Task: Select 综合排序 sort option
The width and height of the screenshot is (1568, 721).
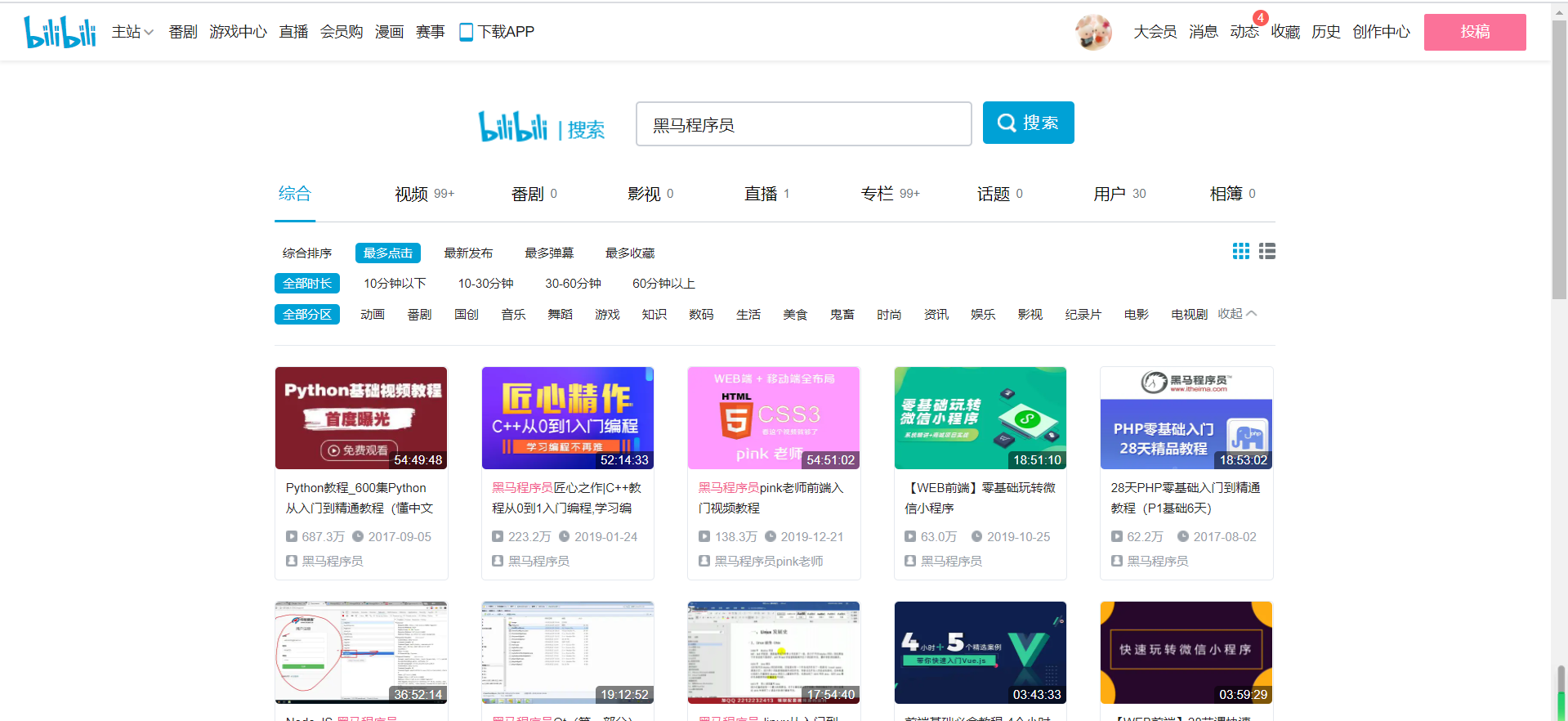Action: pyautogui.click(x=307, y=253)
